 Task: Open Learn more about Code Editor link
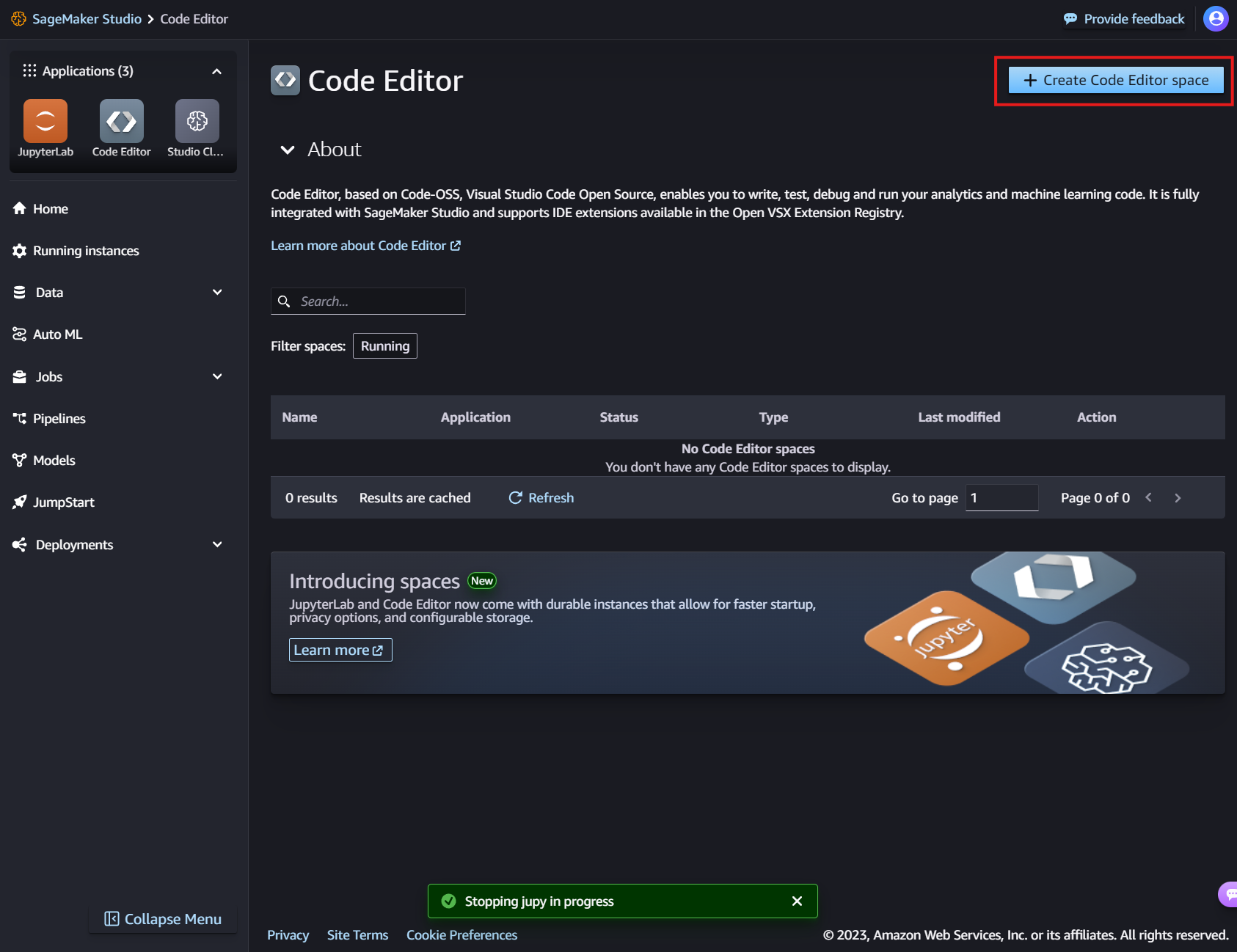pyautogui.click(x=365, y=246)
